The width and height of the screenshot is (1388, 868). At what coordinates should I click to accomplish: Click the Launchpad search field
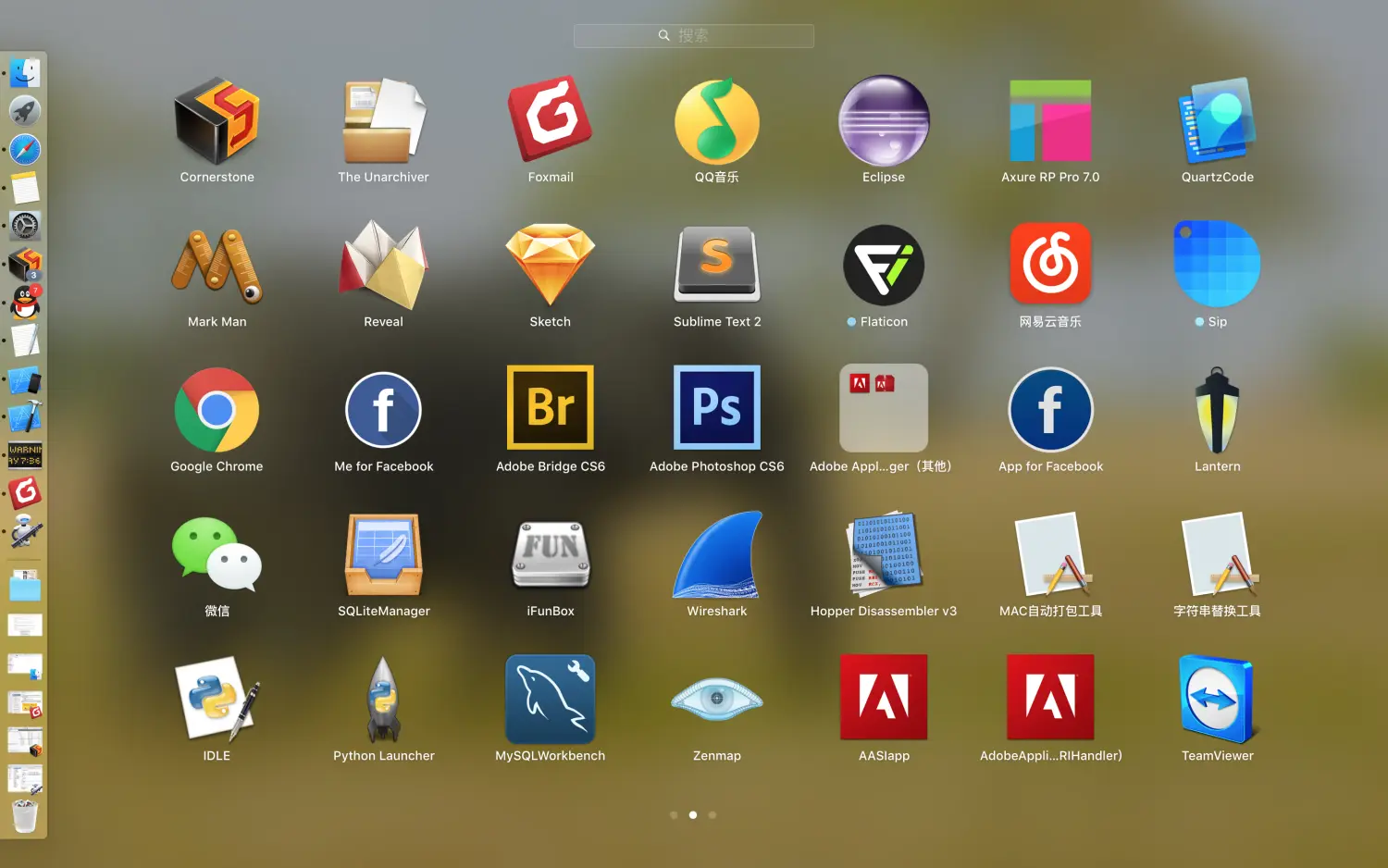694,35
